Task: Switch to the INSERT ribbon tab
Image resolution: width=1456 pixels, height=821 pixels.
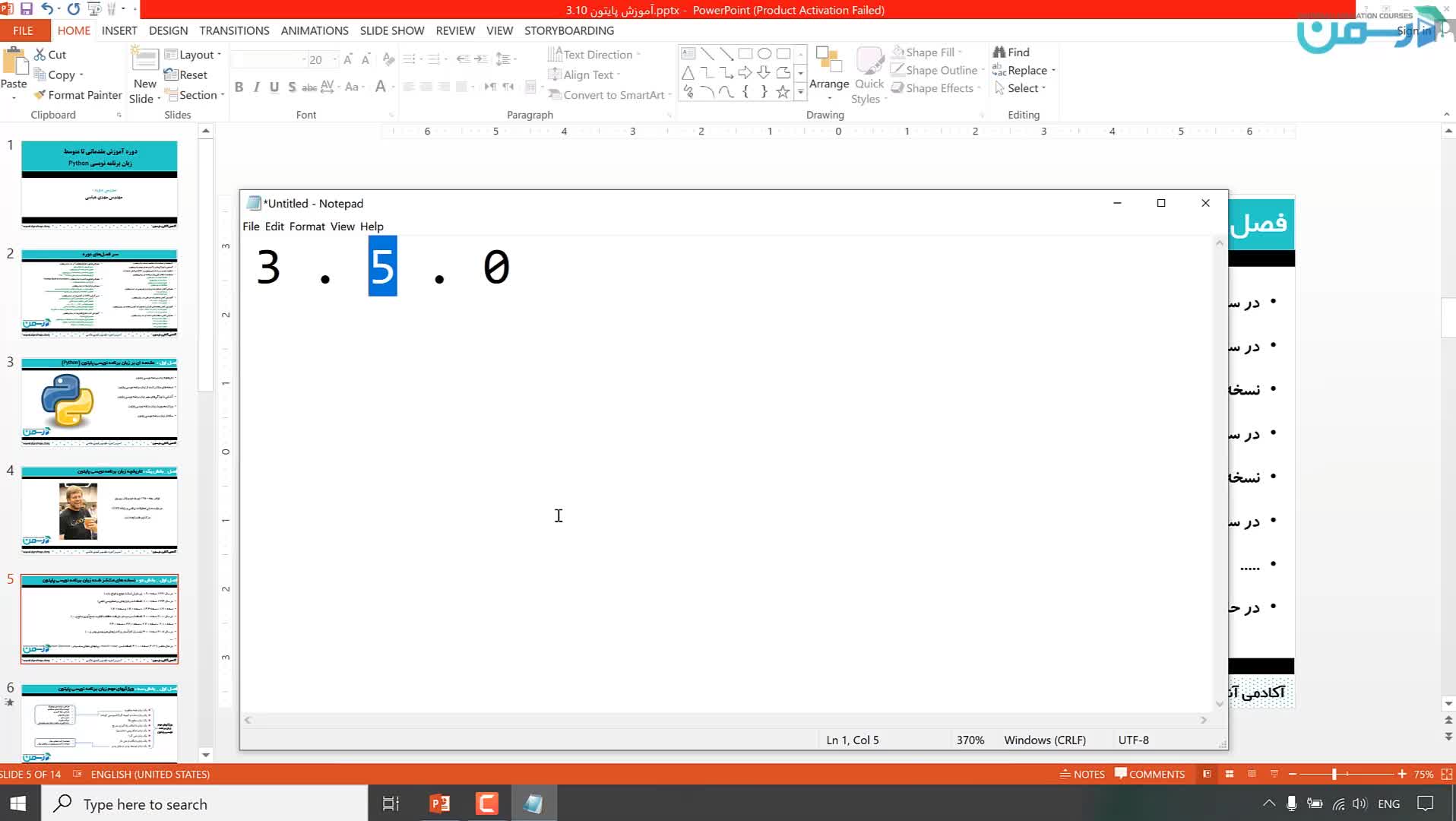Action: tap(119, 30)
